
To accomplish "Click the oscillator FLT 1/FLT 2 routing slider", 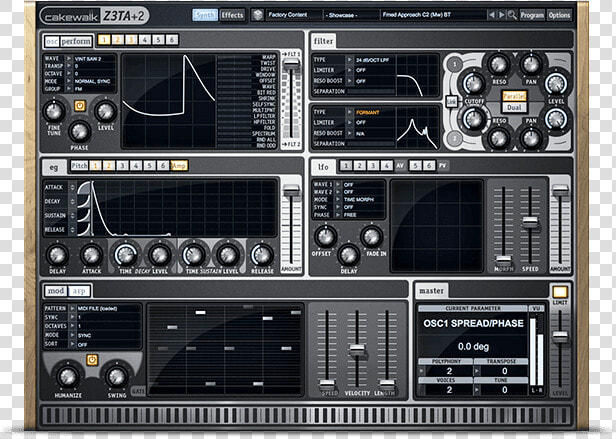I will tap(291, 64).
